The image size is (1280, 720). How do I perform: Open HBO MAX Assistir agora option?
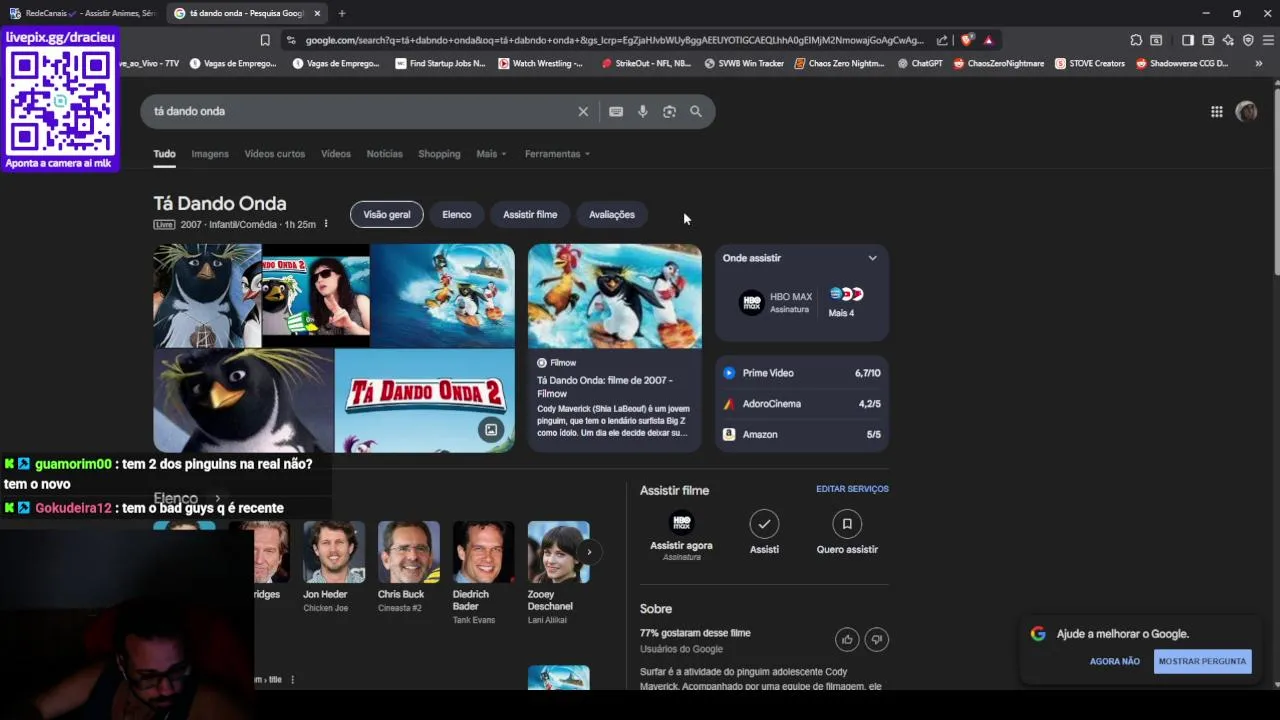(x=681, y=534)
